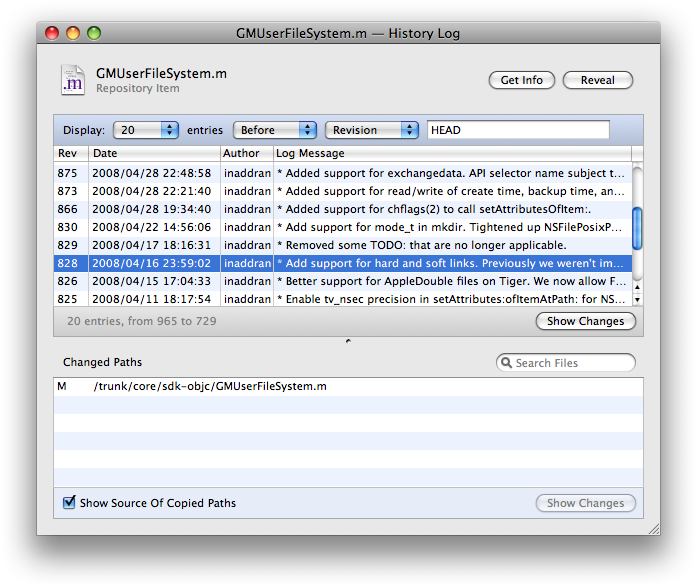Viewport: 696px width, 586px height.
Task: Click Show Changes button beside copied paths checkbox
Action: pos(585,503)
